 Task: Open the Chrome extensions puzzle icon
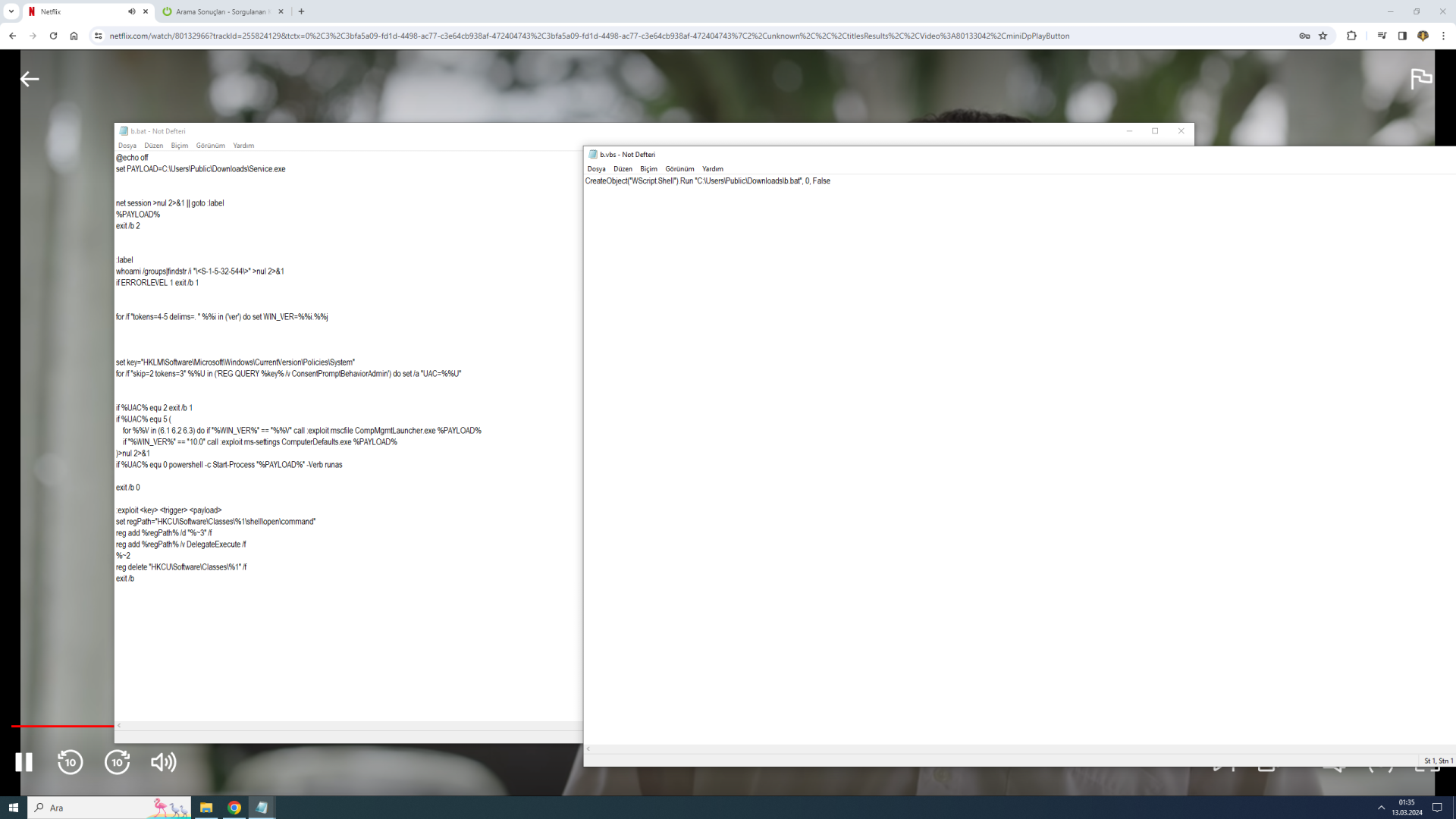pos(1351,36)
